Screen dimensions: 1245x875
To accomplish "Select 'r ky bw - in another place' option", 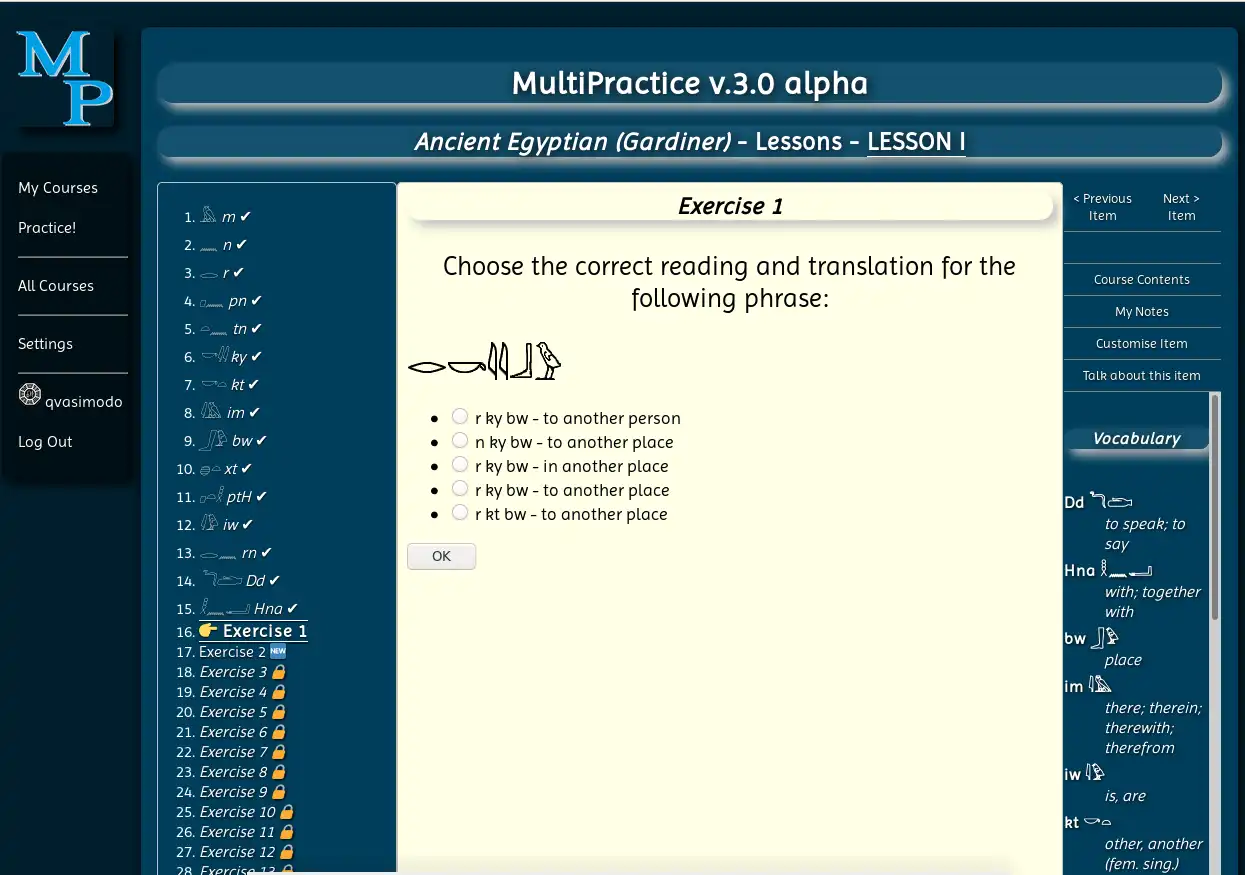I will pyautogui.click(x=460, y=464).
